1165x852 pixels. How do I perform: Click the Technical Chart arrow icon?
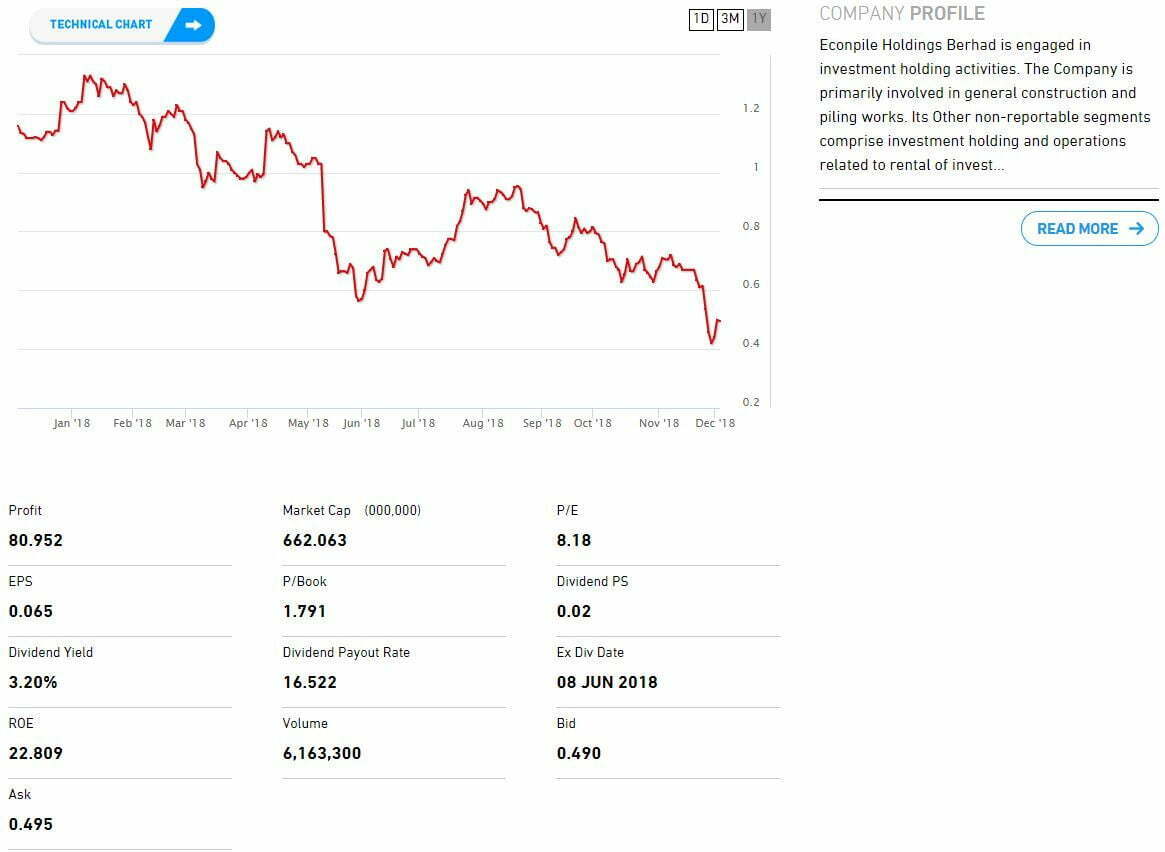coord(193,25)
